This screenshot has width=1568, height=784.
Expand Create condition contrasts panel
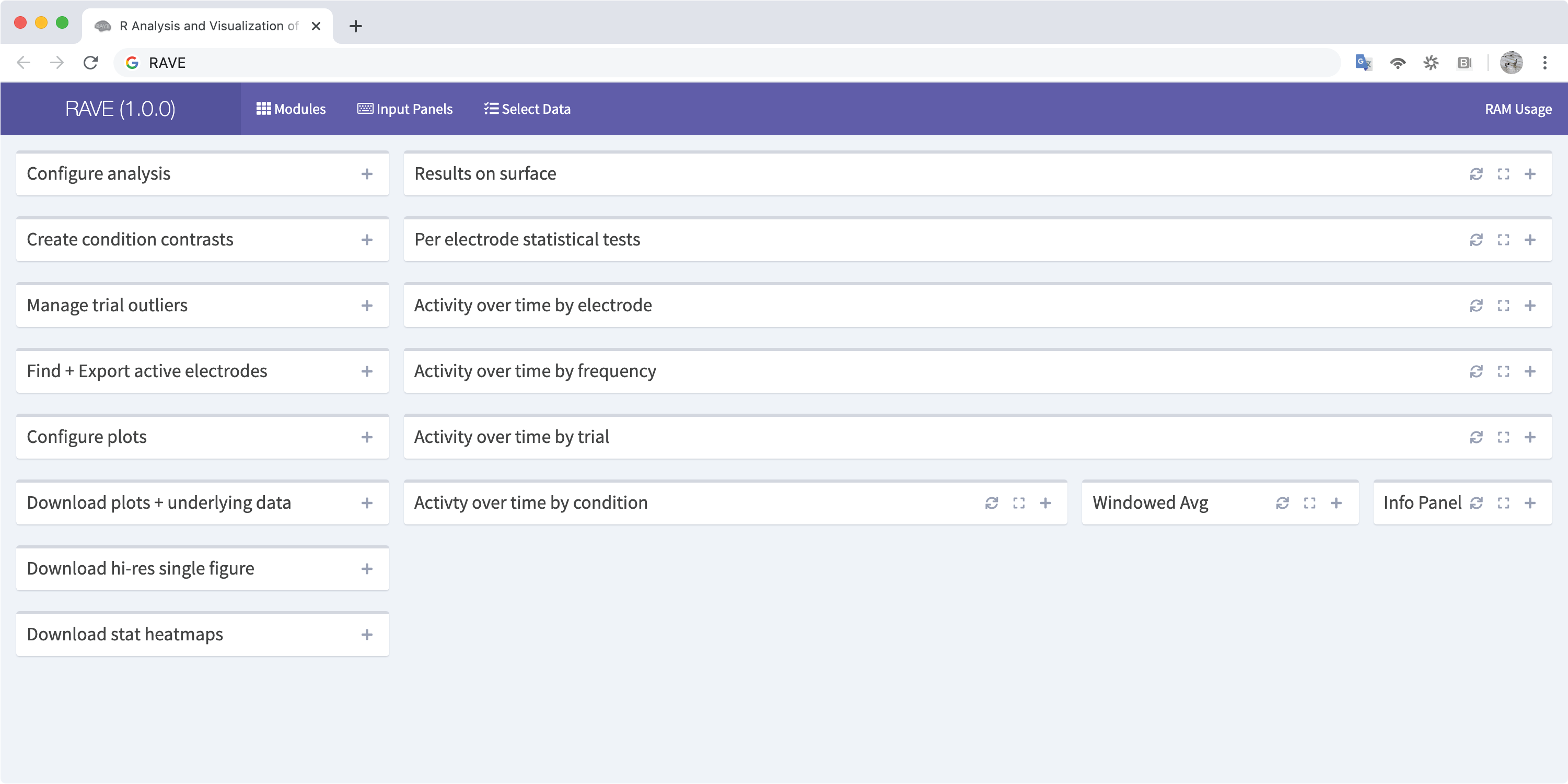[366, 240]
